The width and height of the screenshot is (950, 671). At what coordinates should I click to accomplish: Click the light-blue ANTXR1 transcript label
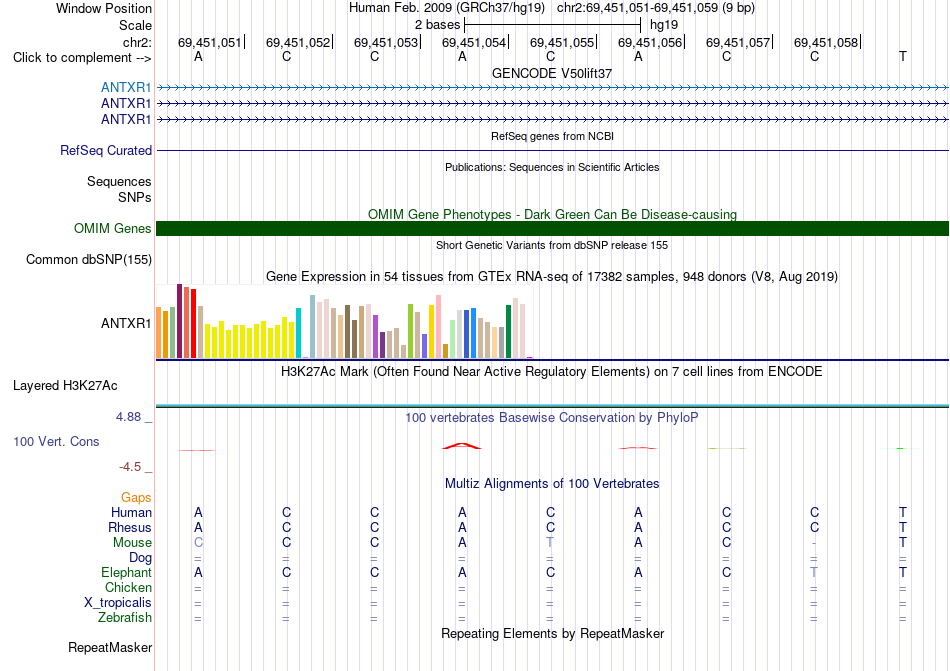tap(125, 87)
